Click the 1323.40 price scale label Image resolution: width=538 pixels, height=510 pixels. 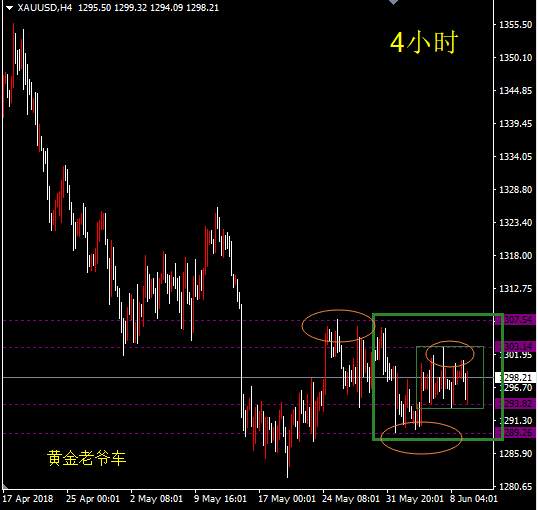click(515, 223)
